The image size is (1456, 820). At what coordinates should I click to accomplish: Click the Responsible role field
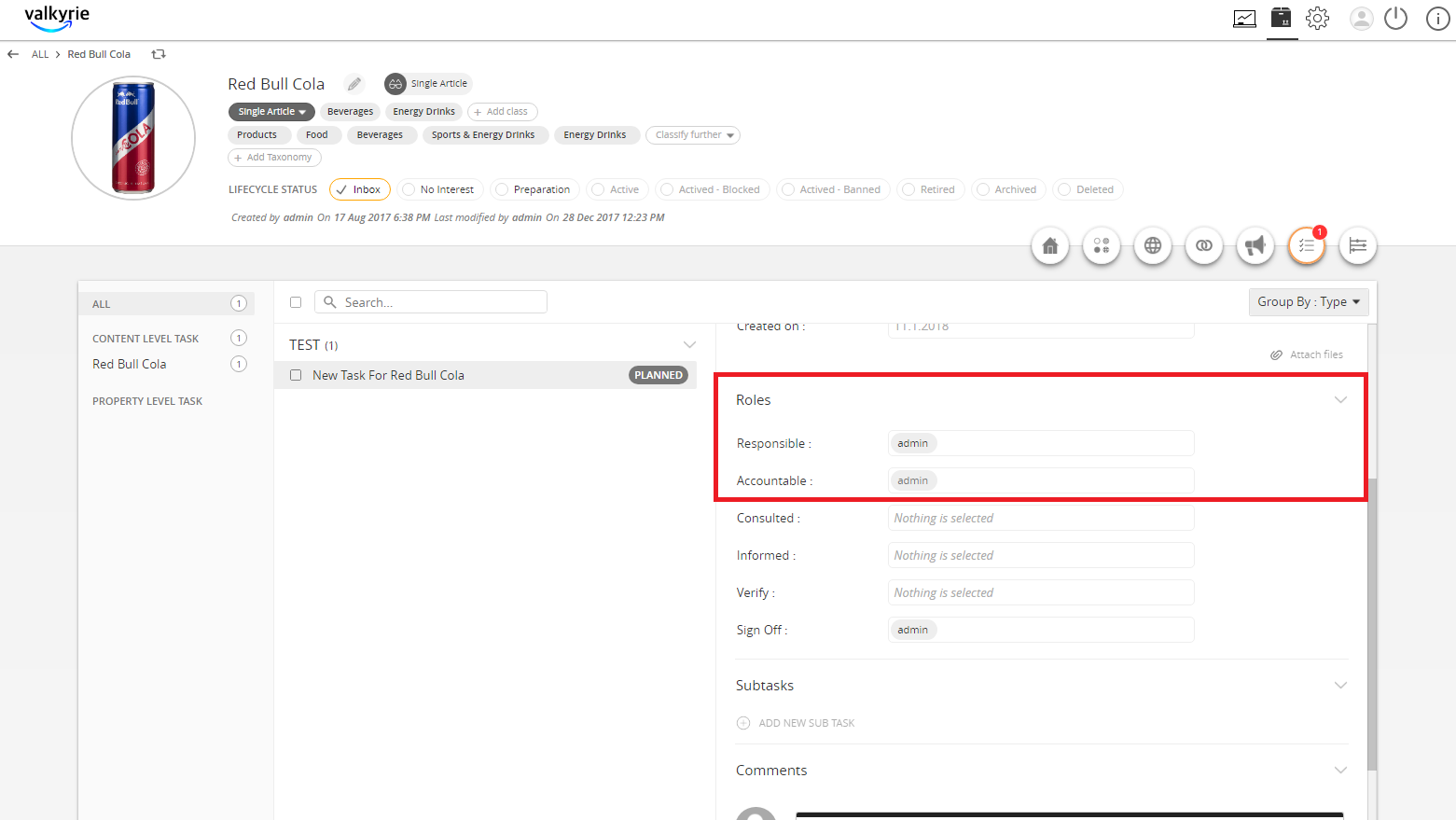pos(1041,443)
